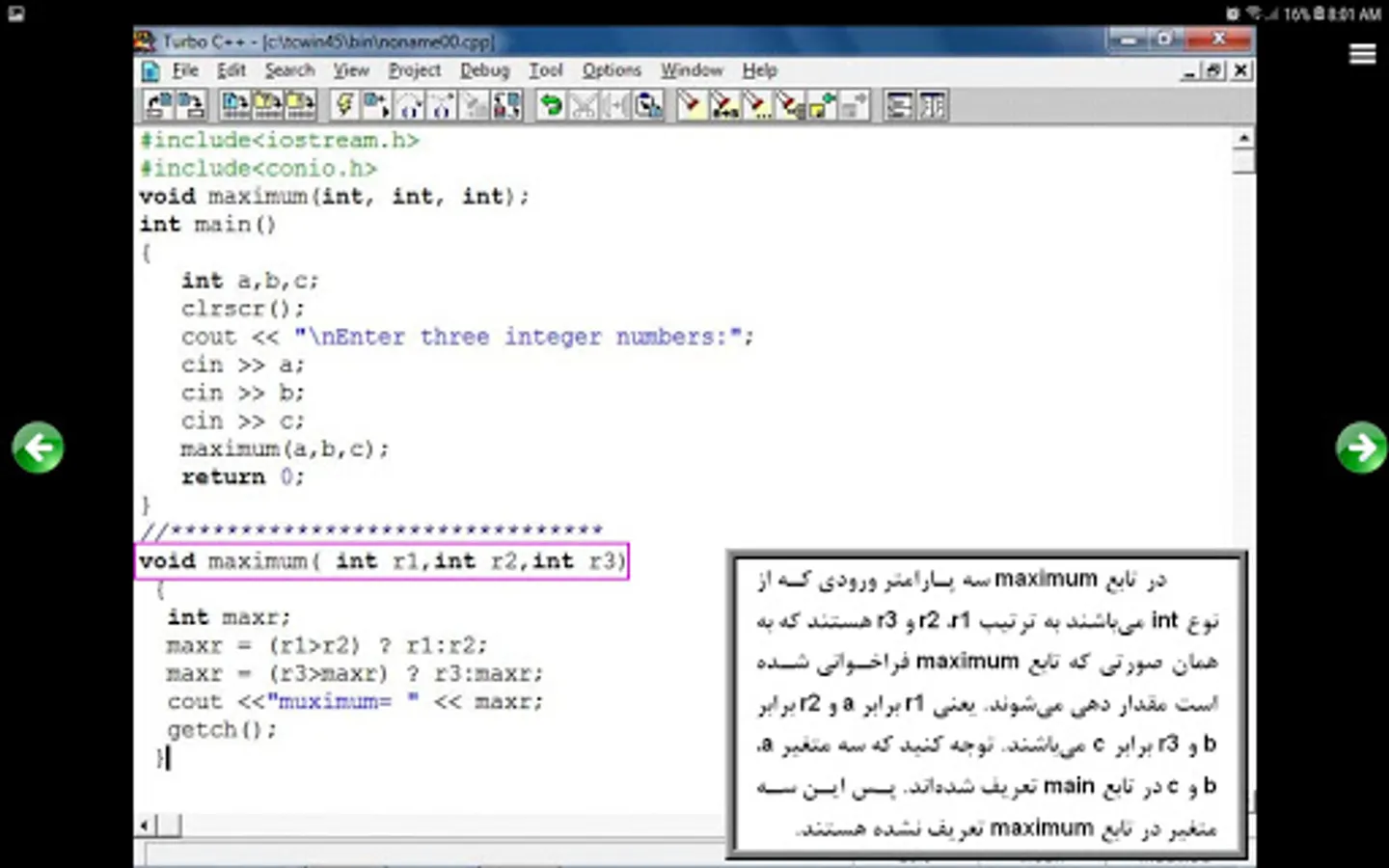Click the flashlight Search again icon with dots

coord(756,105)
